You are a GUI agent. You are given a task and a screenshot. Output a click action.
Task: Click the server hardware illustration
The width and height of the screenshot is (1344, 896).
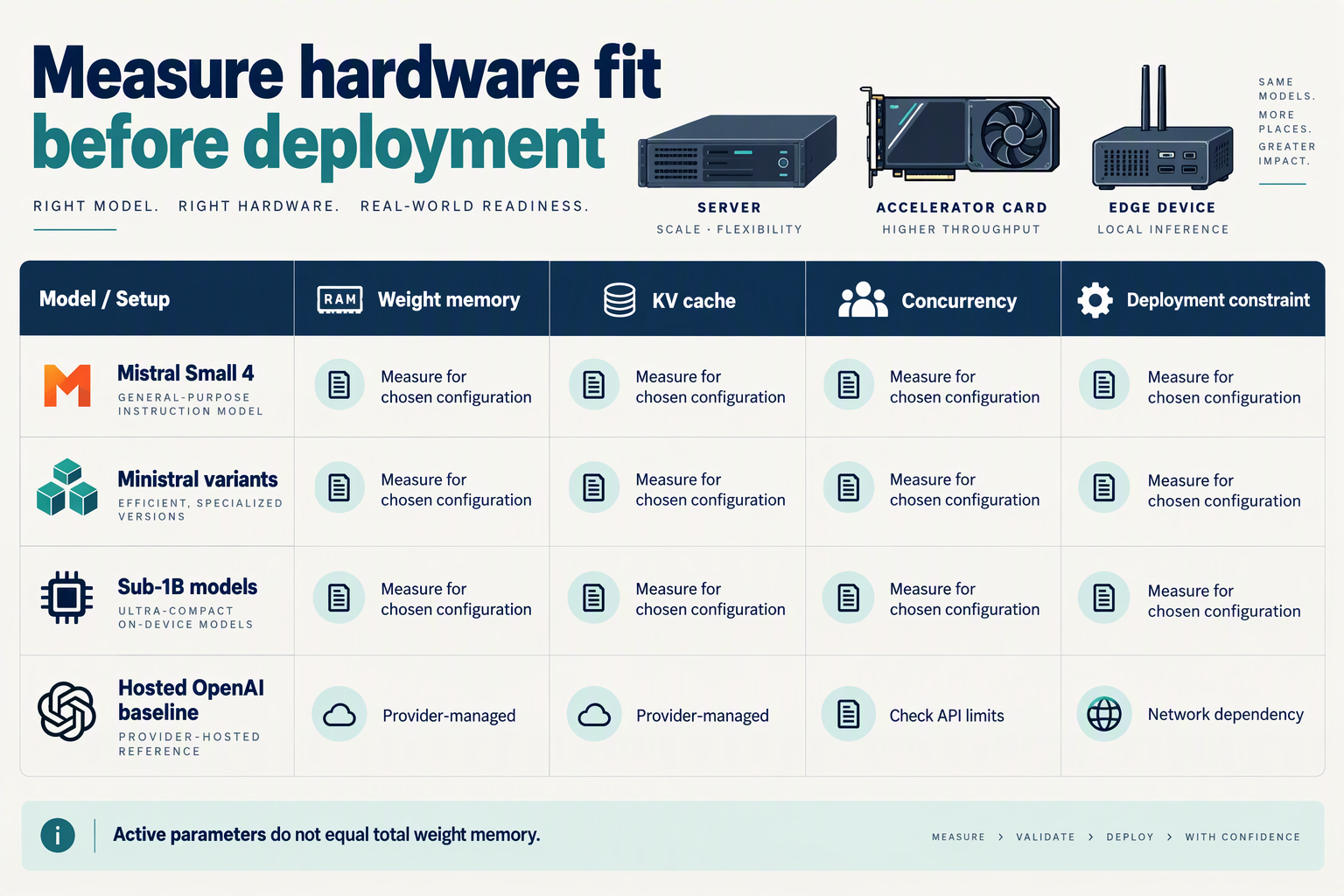pyautogui.click(x=737, y=152)
